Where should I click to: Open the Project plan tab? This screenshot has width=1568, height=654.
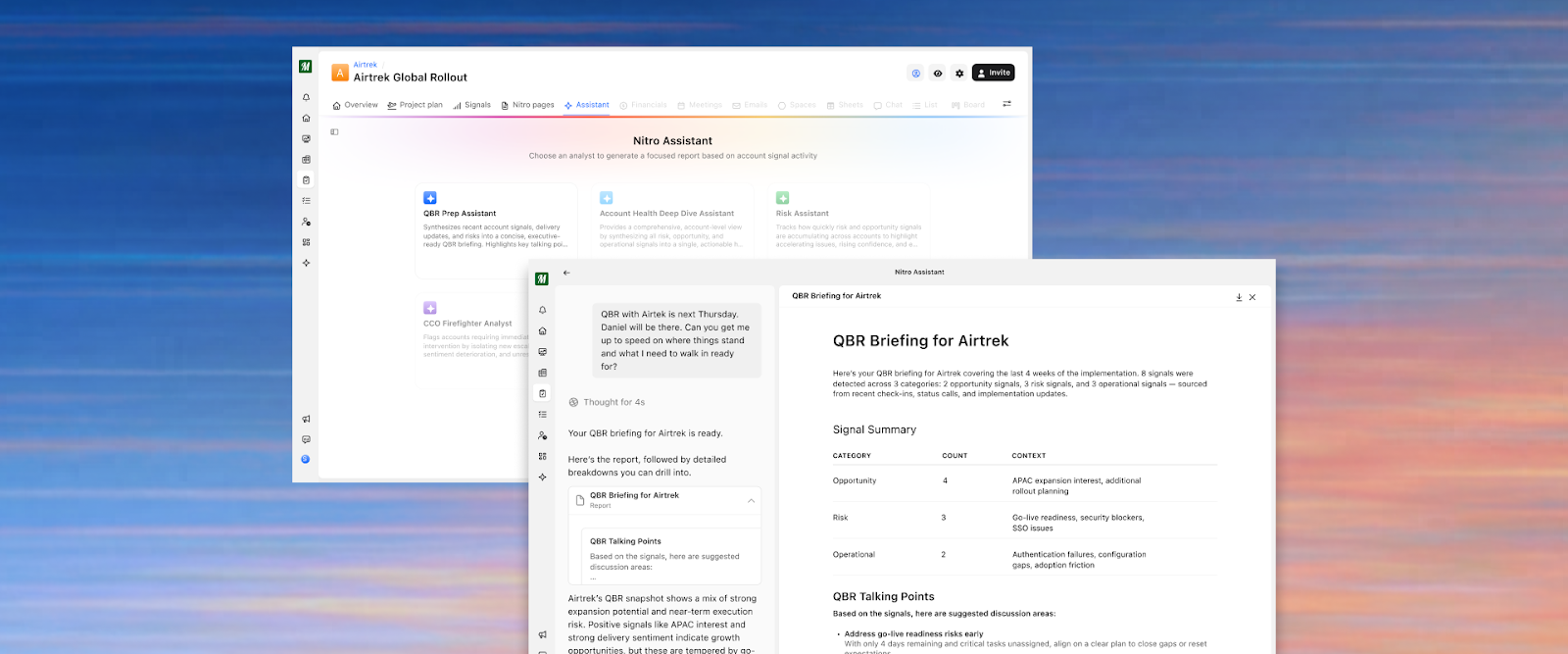point(415,105)
